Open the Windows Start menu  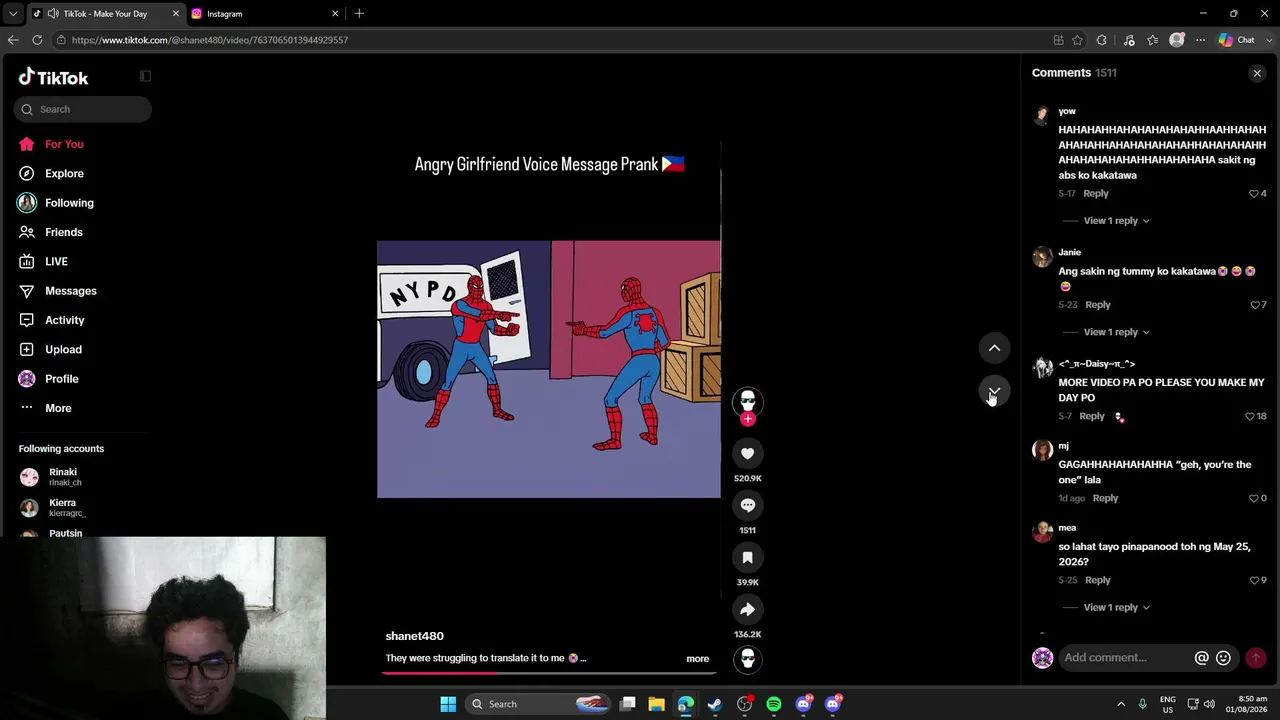tap(448, 704)
